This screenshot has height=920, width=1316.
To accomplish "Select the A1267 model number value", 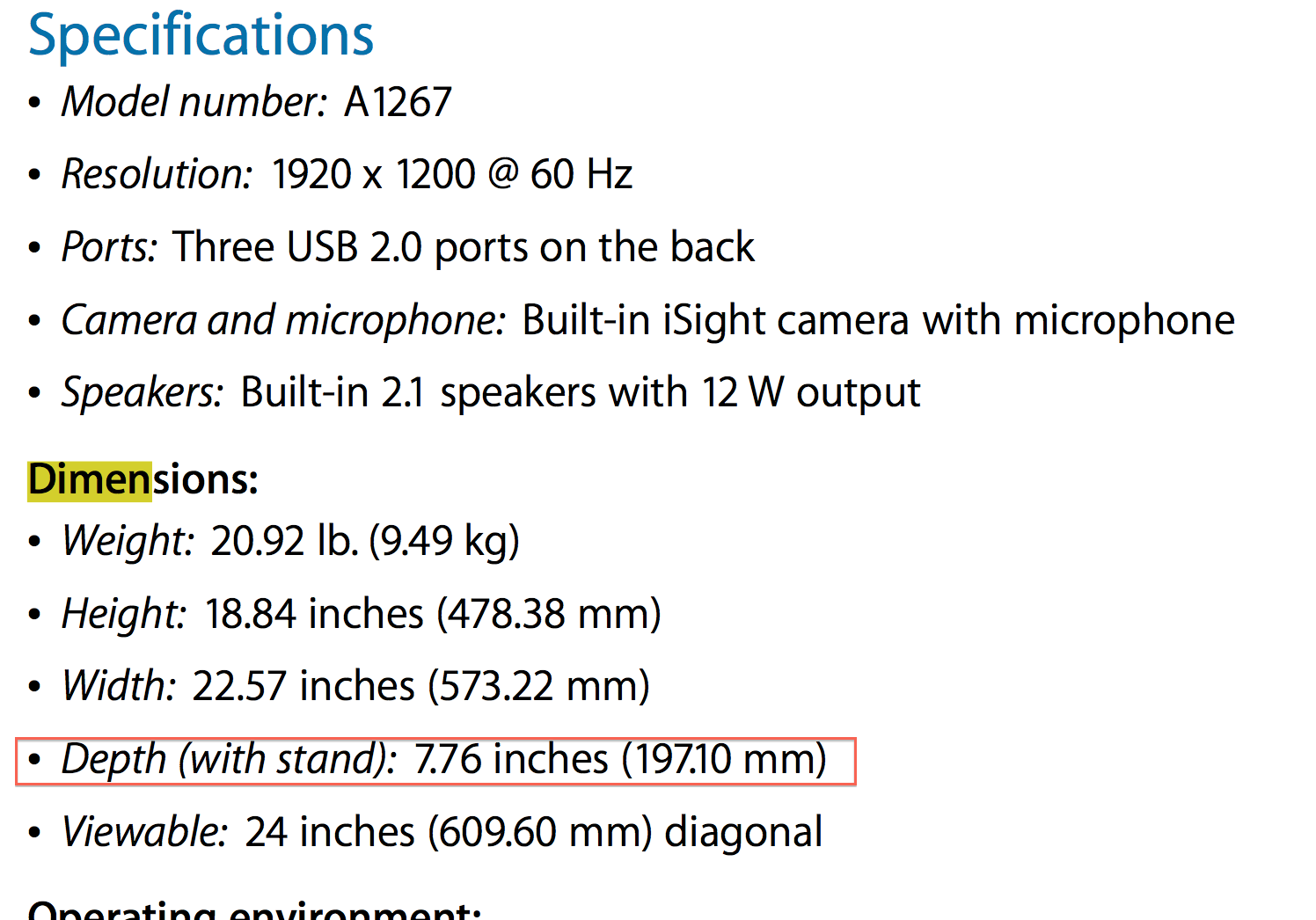I will pos(398,102).
